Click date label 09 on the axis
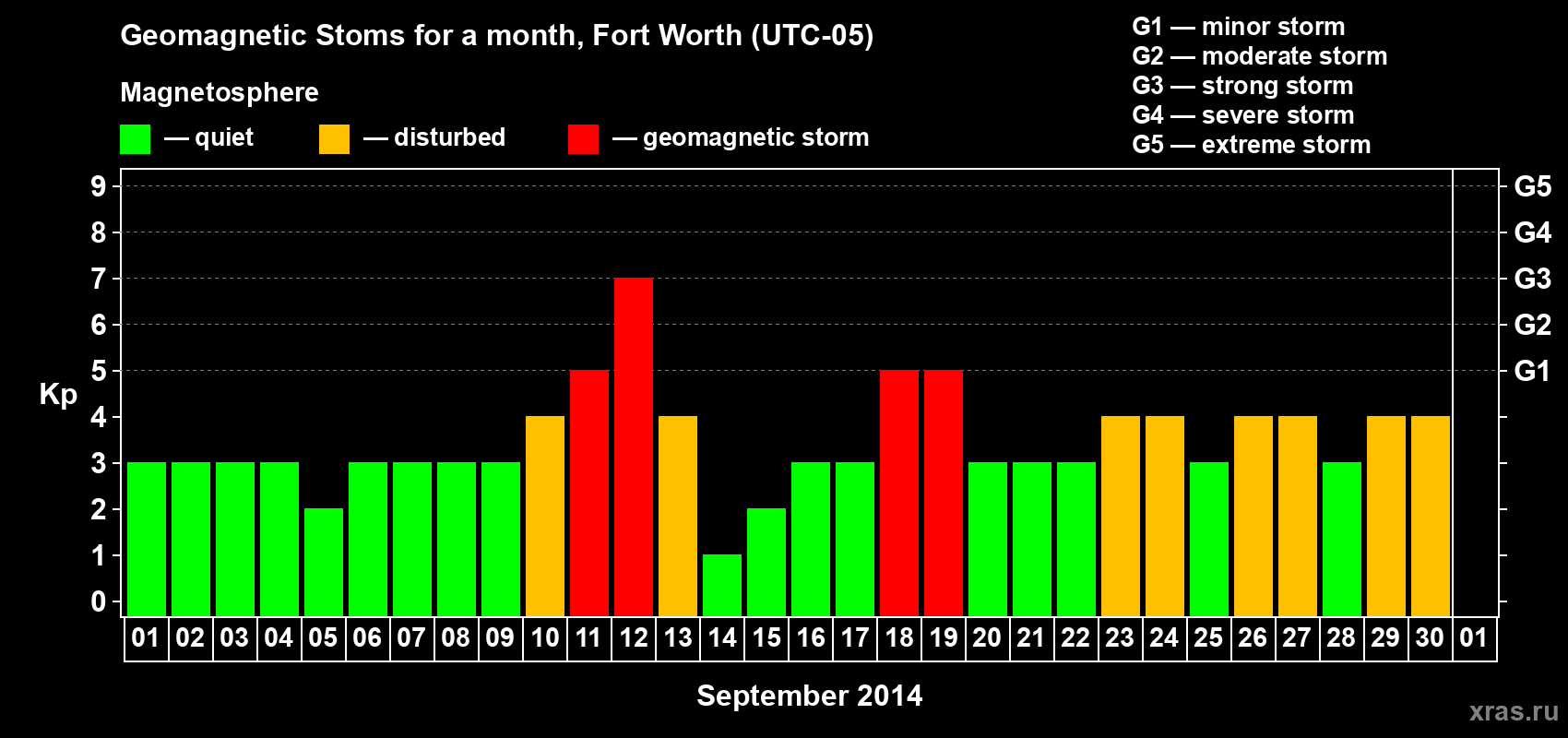This screenshot has width=1568, height=738. (x=500, y=638)
